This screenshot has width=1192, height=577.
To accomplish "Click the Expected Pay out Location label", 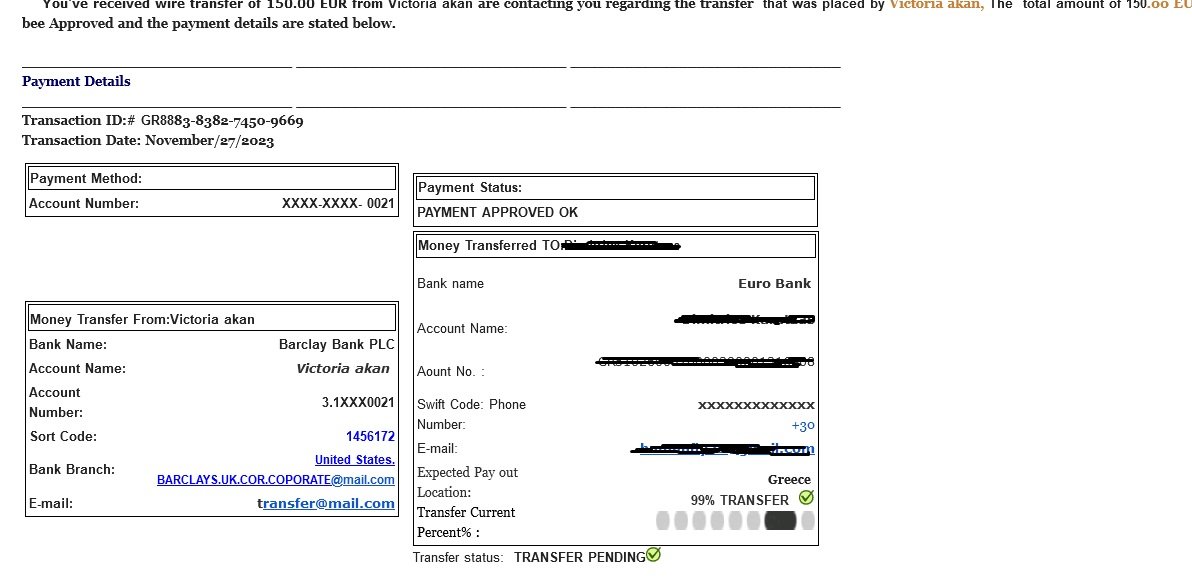I will (x=467, y=482).
